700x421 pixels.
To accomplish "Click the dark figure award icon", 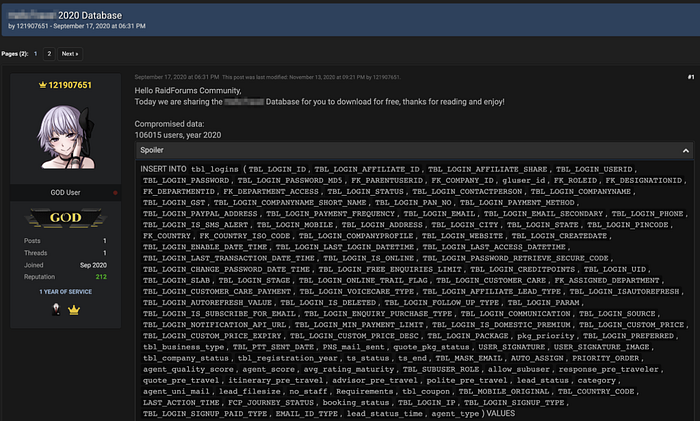I will (56, 309).
